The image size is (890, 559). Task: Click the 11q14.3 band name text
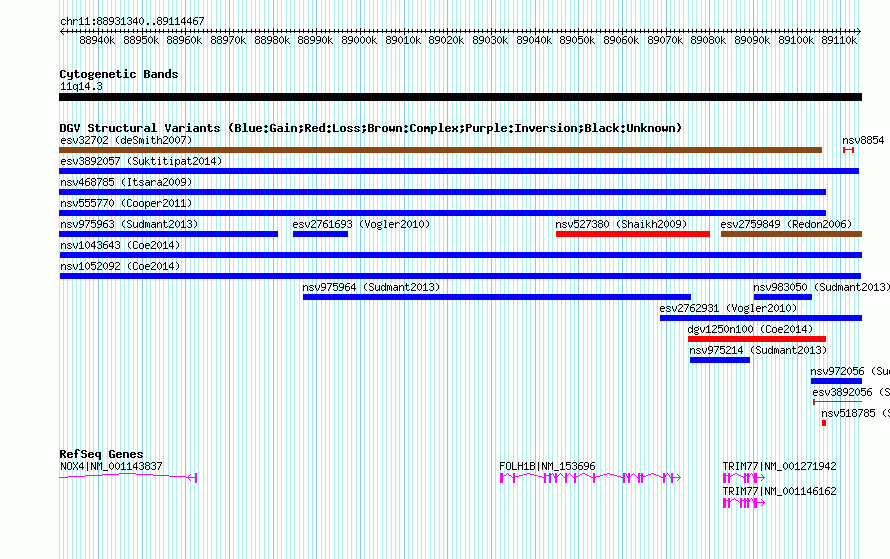[81, 86]
